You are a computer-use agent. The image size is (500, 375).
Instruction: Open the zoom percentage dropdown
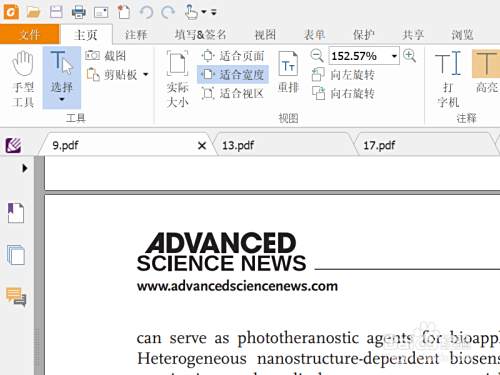tap(394, 56)
